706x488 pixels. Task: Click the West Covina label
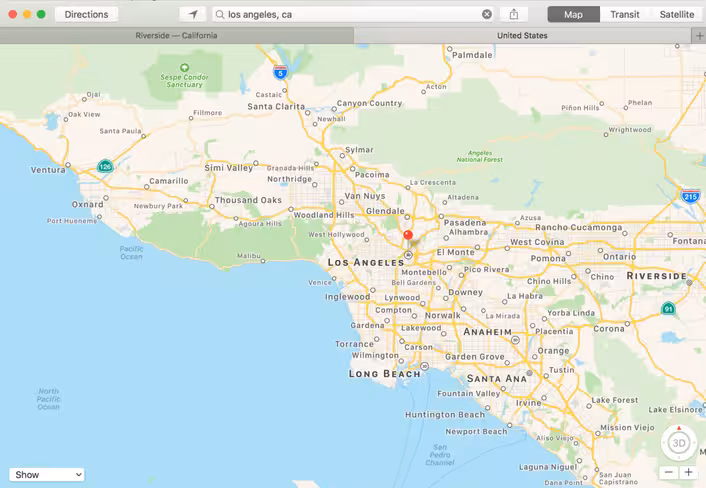click(537, 242)
